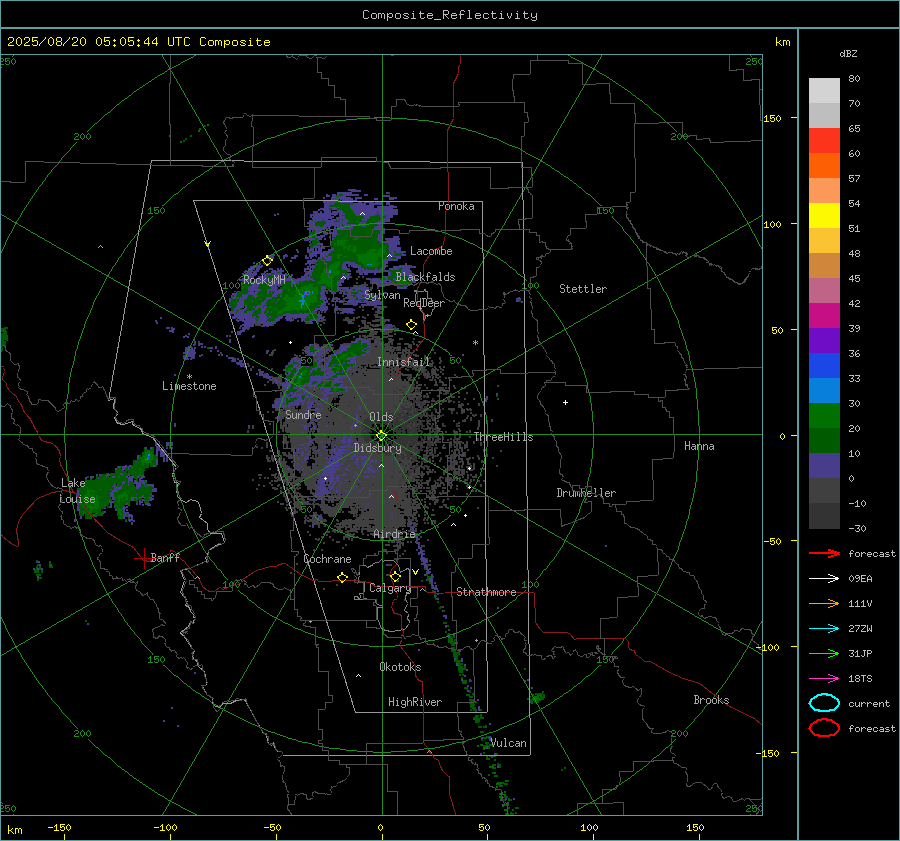Select the orange 57-60 dBZ swatch
Viewport: 900px width, 841px height.
click(824, 166)
